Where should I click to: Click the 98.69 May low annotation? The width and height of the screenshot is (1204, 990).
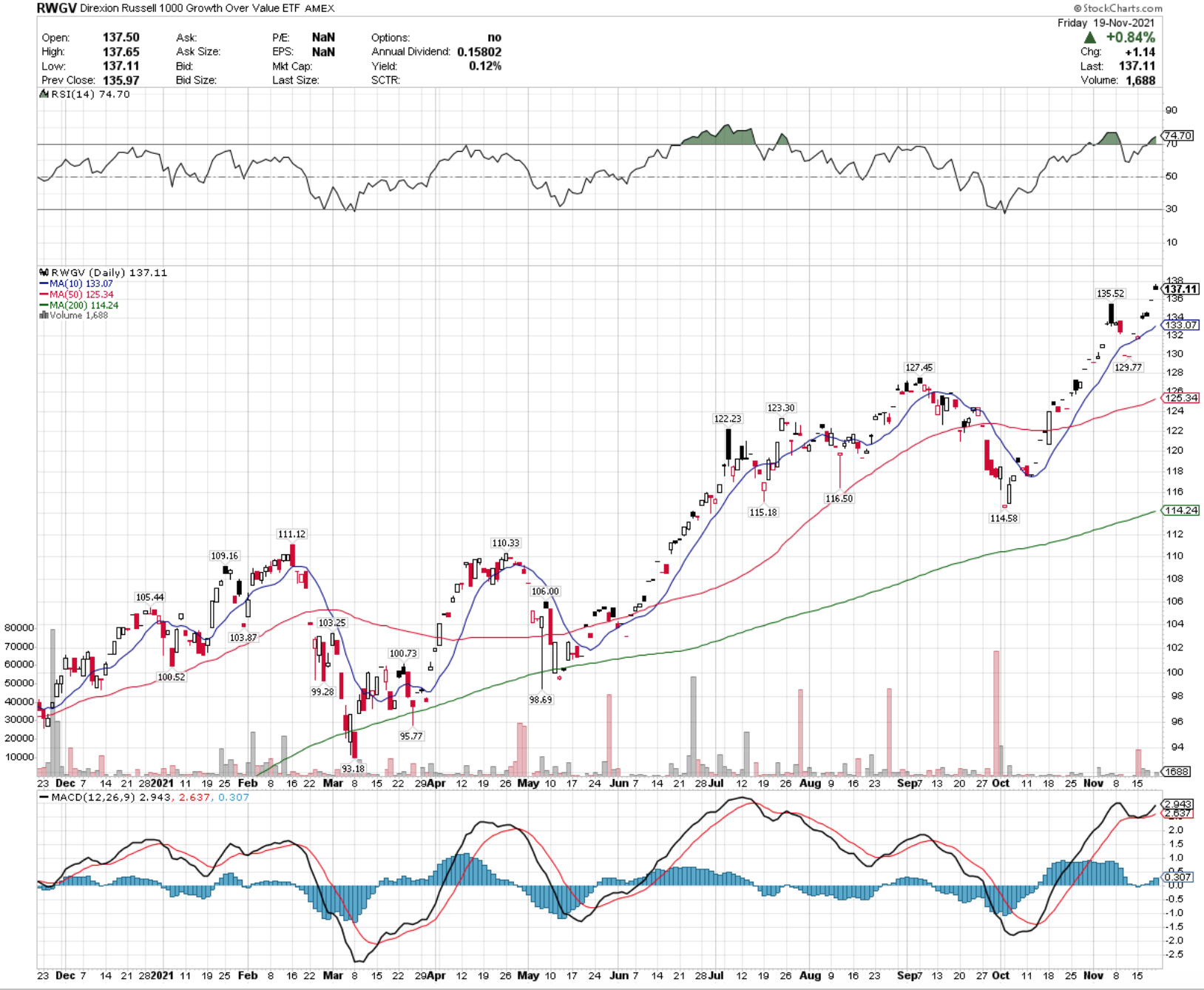click(541, 699)
